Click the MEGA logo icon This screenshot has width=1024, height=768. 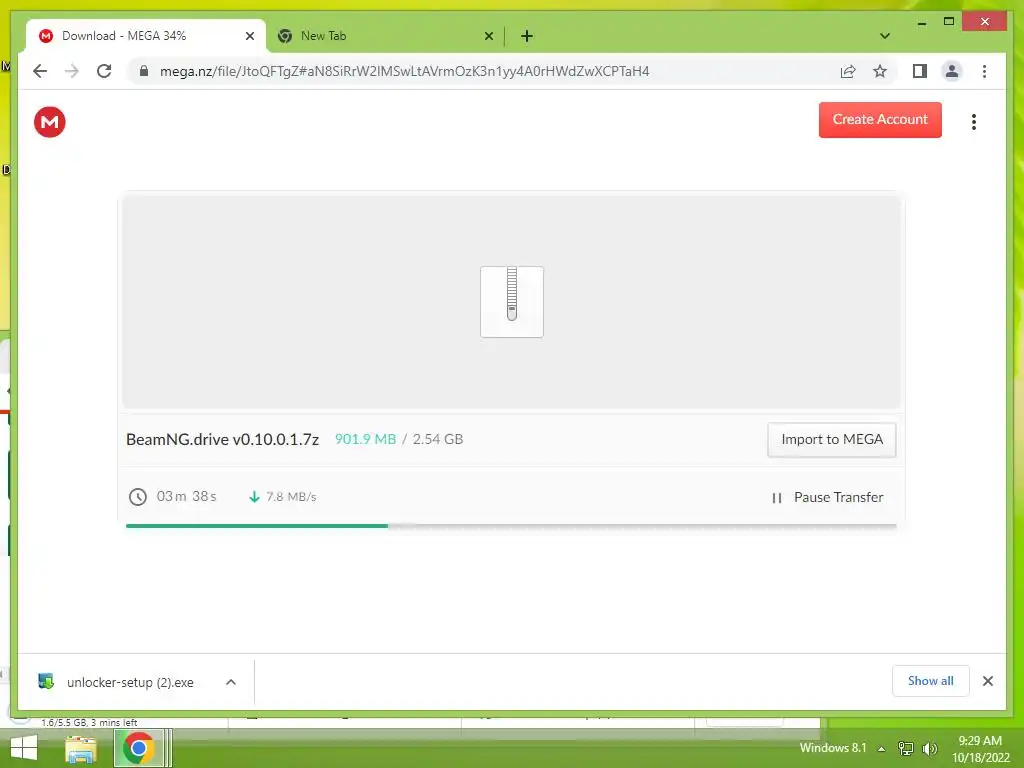click(50, 121)
